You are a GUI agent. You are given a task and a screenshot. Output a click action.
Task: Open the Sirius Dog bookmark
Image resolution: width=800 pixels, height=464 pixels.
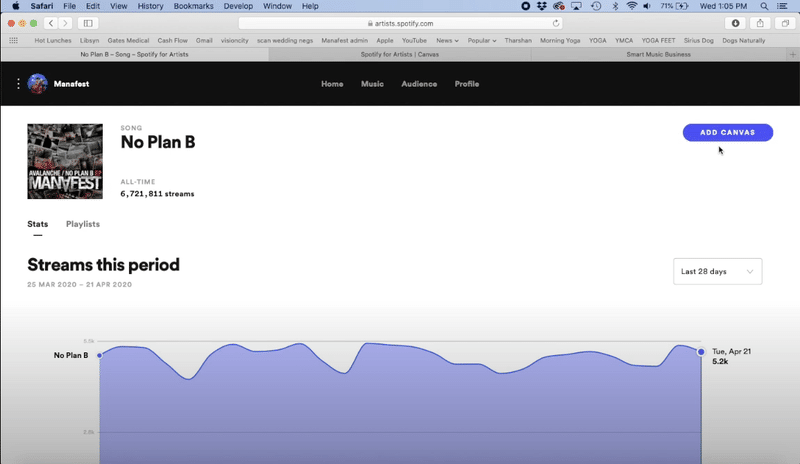[698, 40]
